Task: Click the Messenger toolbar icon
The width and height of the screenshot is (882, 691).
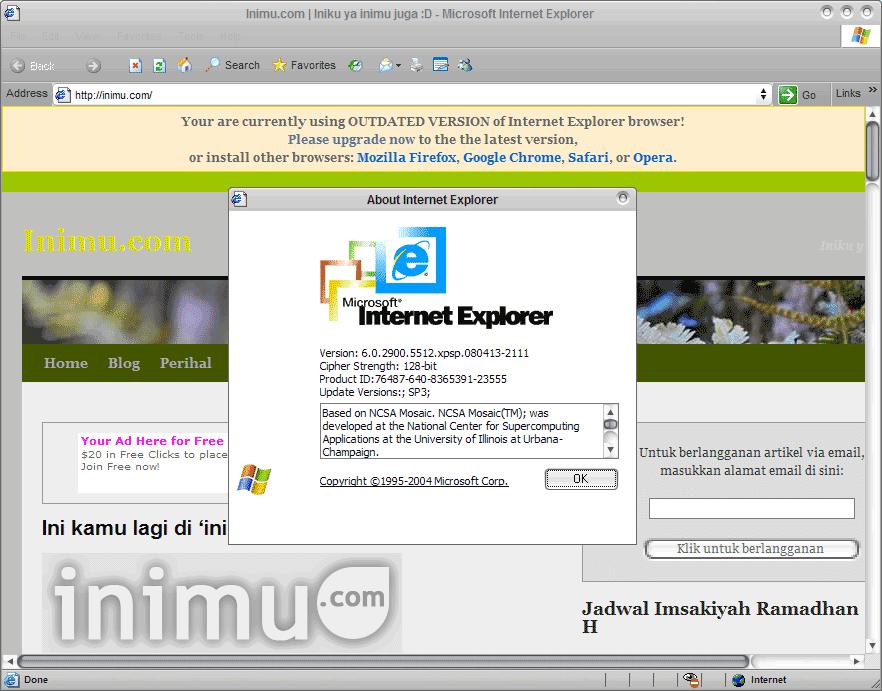Action: (465, 65)
